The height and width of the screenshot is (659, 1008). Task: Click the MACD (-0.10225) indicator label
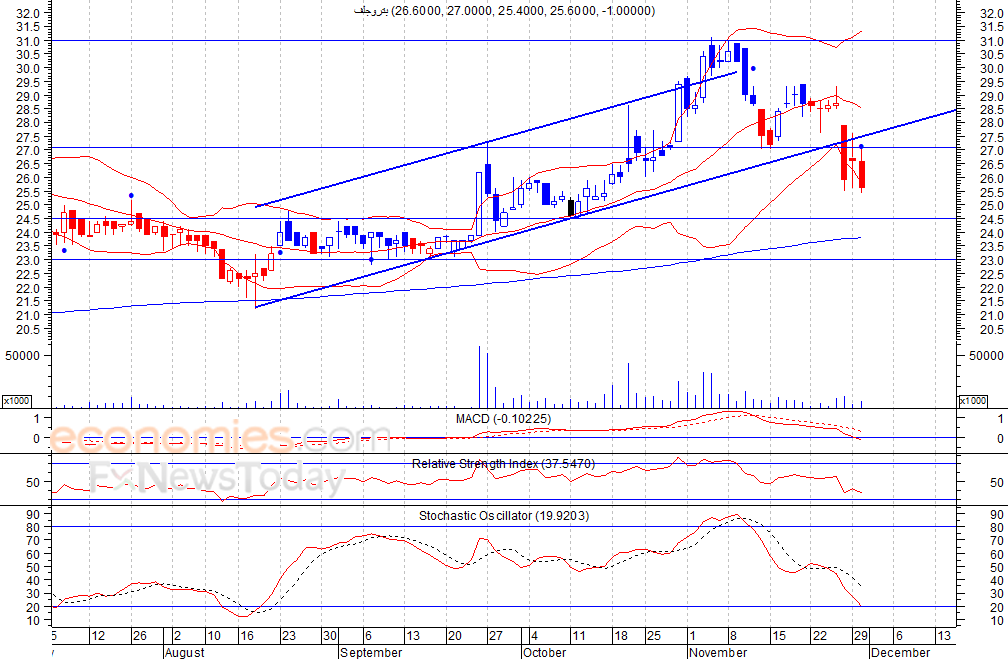[503, 419]
